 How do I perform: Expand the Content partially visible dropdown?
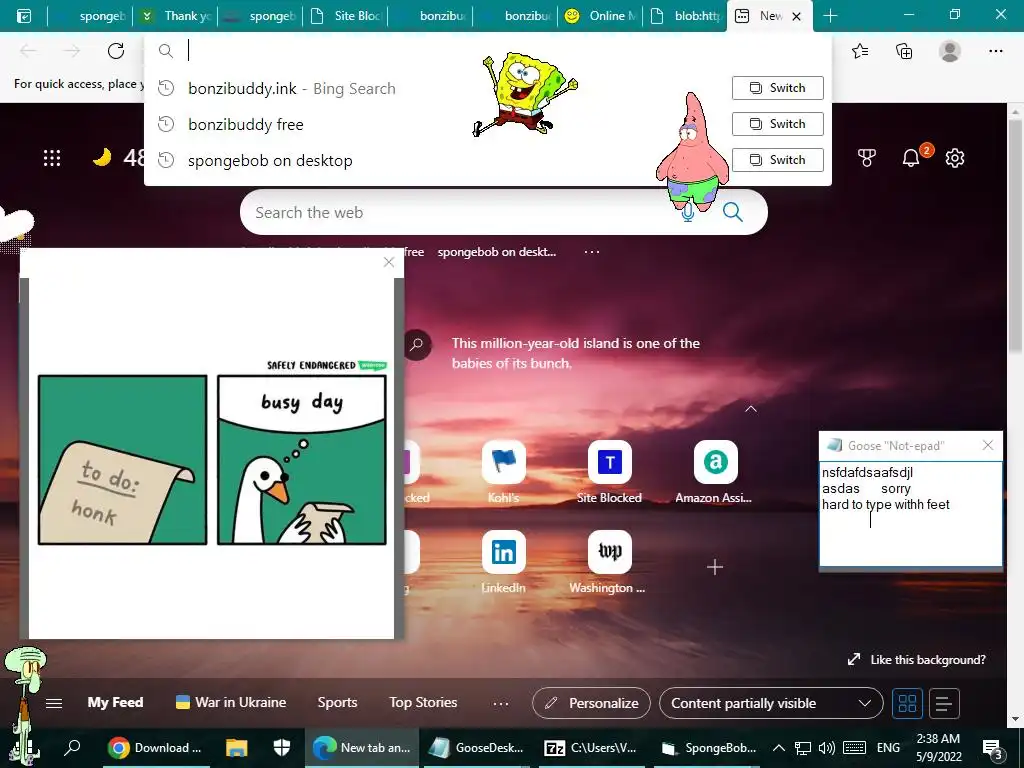pos(771,703)
